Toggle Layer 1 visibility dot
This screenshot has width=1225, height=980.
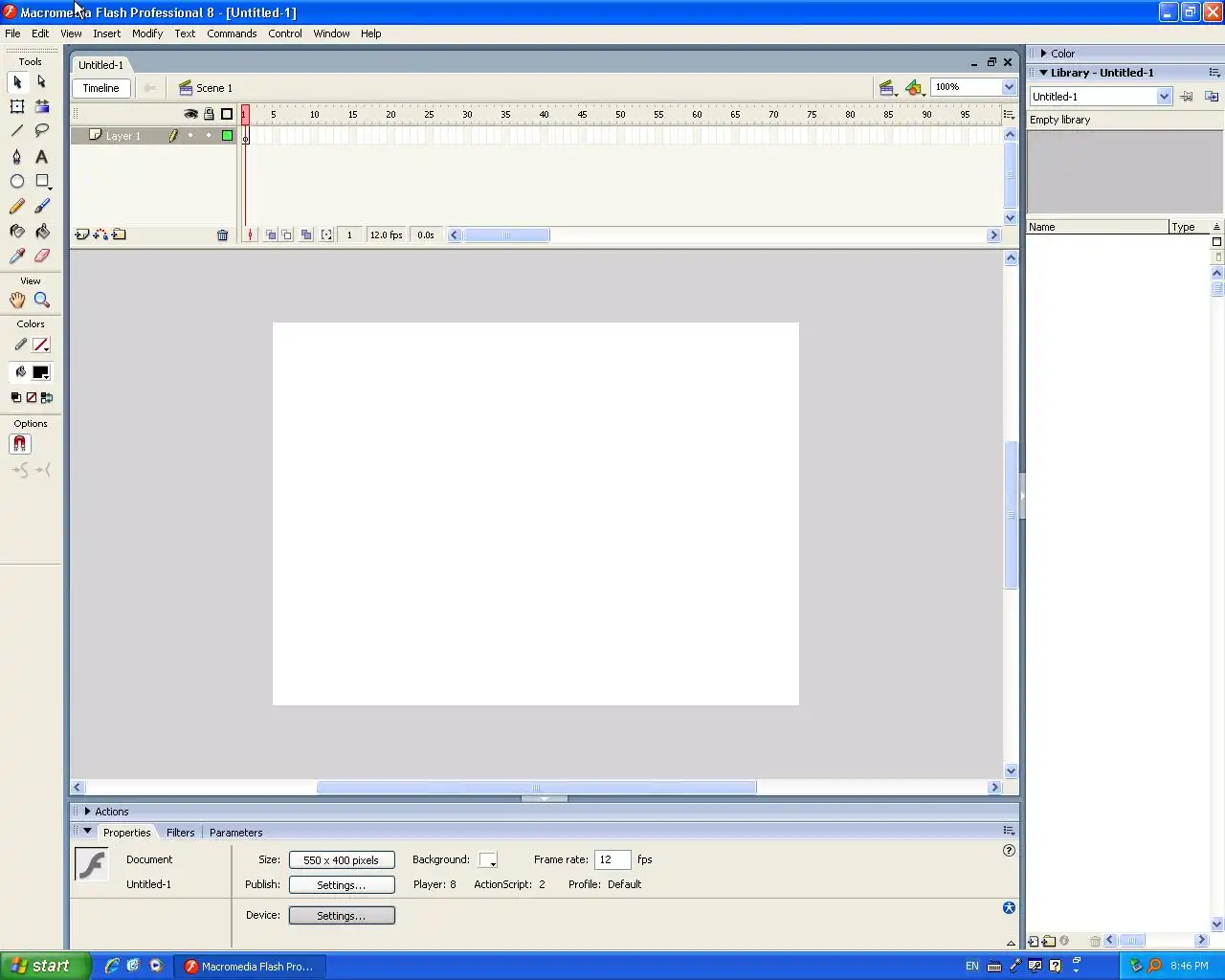tap(190, 136)
